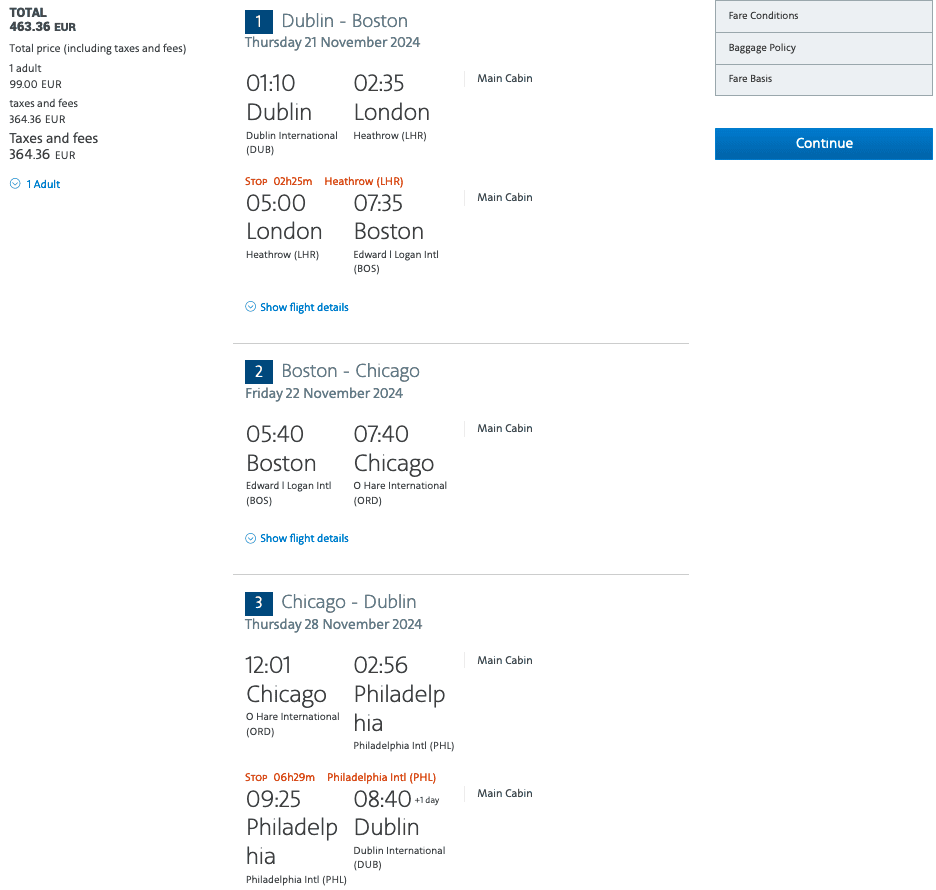
Task: Click the Boston - Chicago segment heading
Action: point(350,372)
